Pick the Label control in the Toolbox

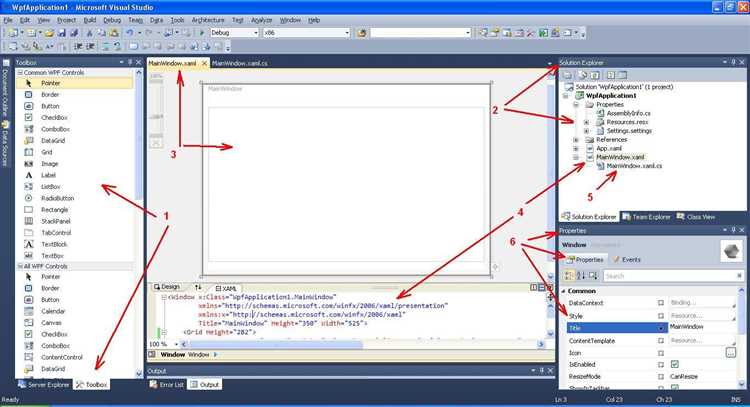(75, 175)
